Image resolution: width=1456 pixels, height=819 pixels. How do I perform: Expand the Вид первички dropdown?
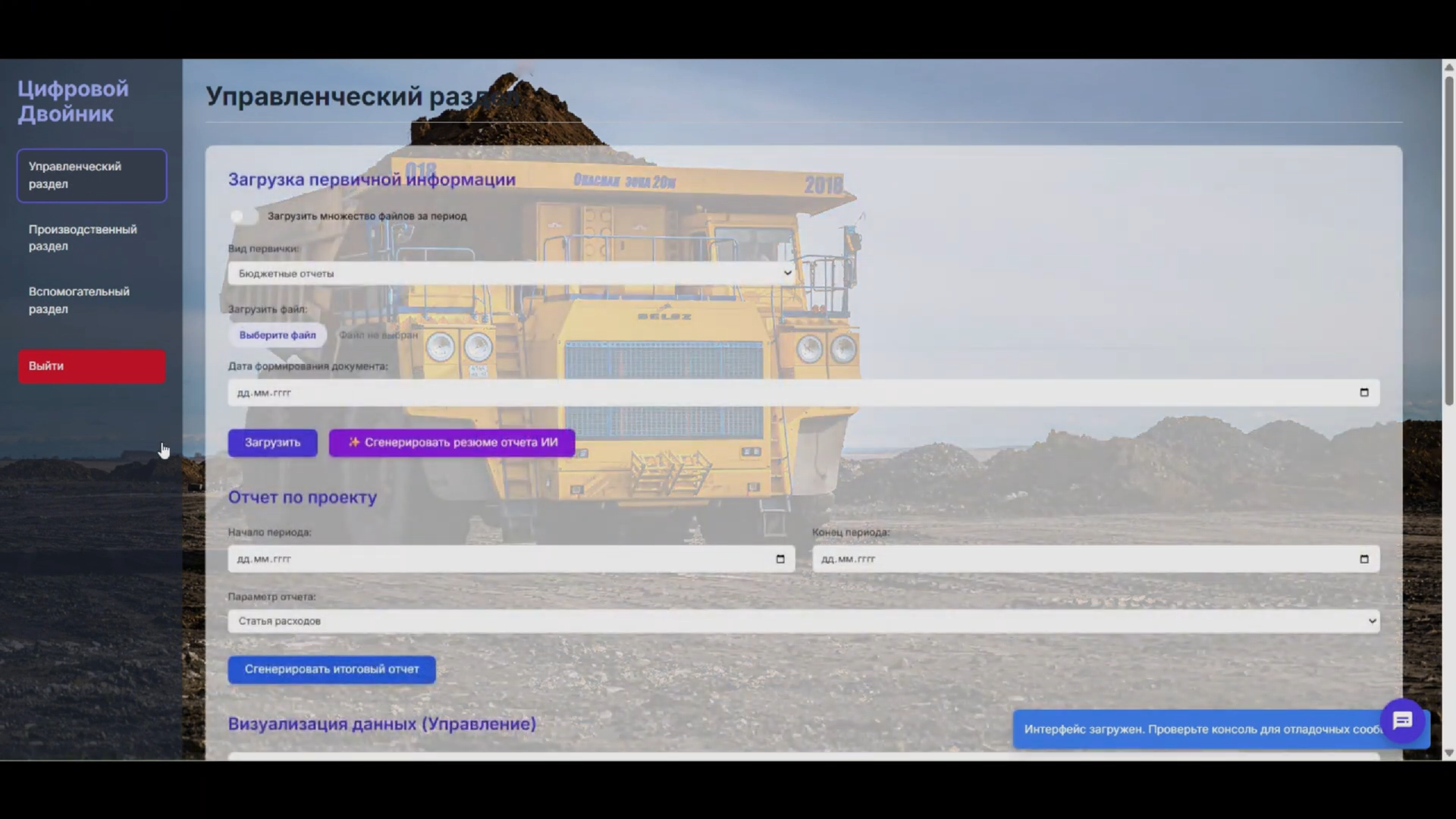511,274
